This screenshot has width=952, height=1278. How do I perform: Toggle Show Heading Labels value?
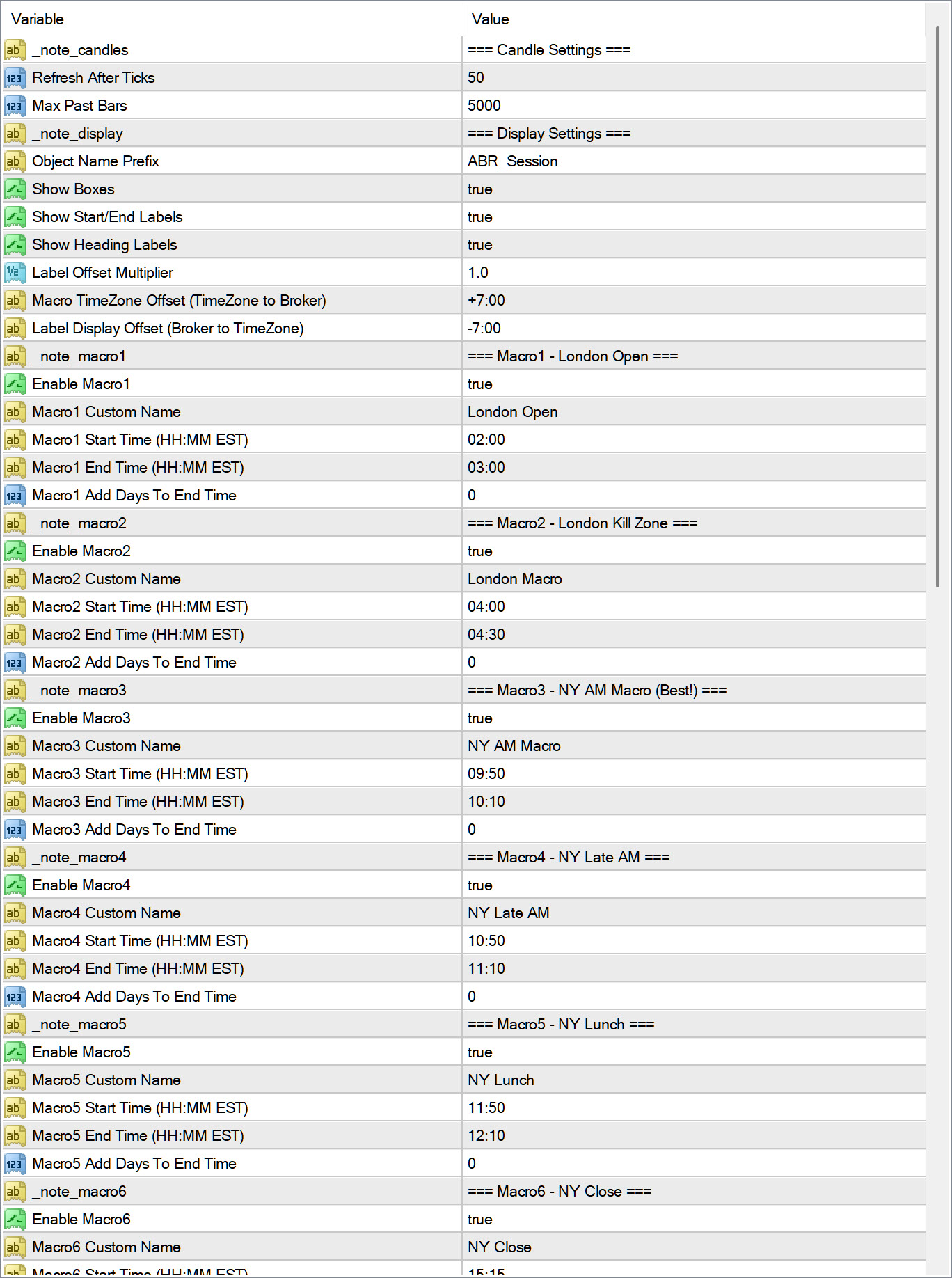click(480, 245)
